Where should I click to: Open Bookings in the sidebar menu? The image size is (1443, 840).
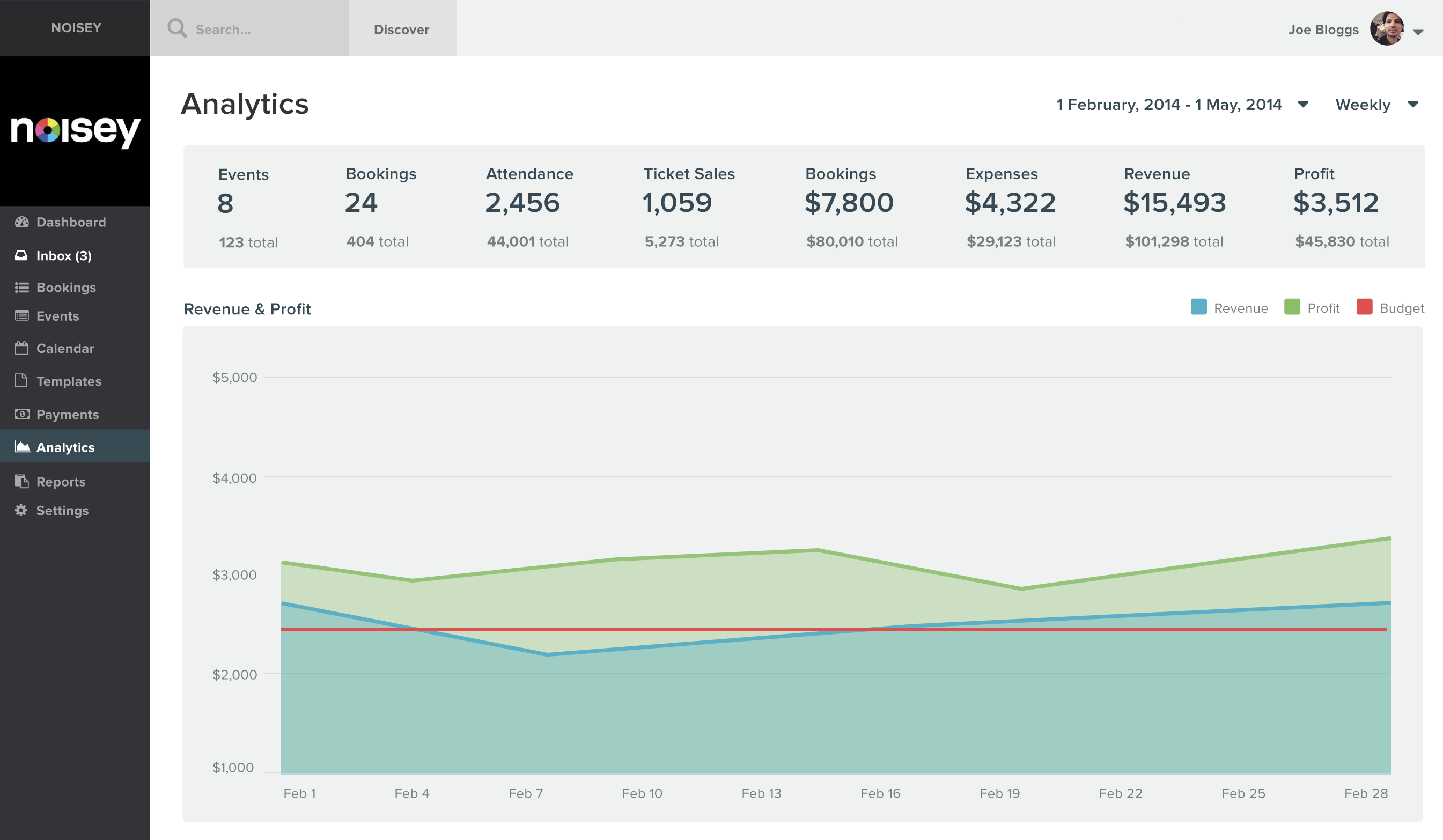(x=66, y=288)
